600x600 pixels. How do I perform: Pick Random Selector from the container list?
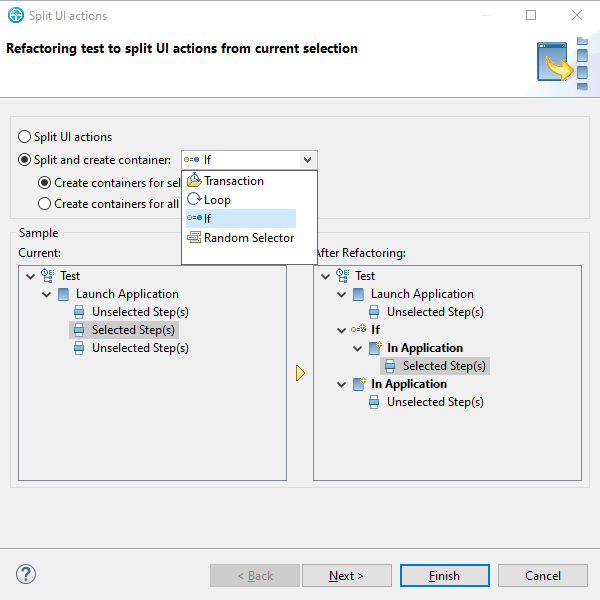[240, 238]
